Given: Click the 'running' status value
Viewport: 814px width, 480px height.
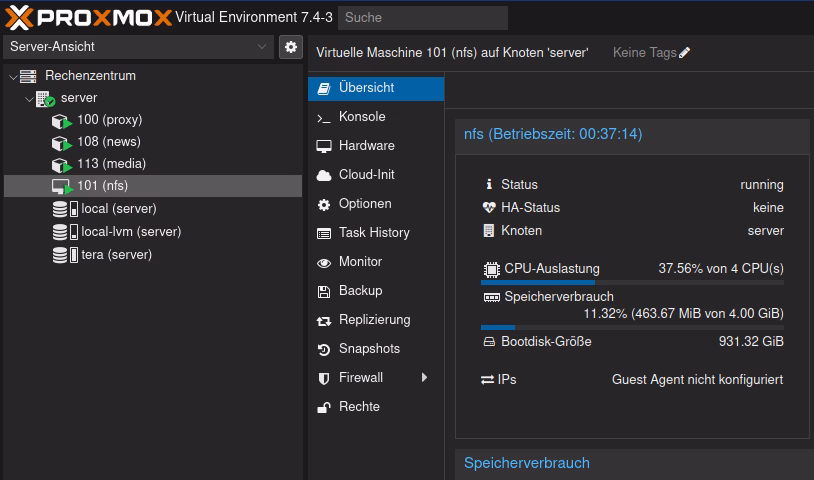Looking at the screenshot, I should (762, 185).
